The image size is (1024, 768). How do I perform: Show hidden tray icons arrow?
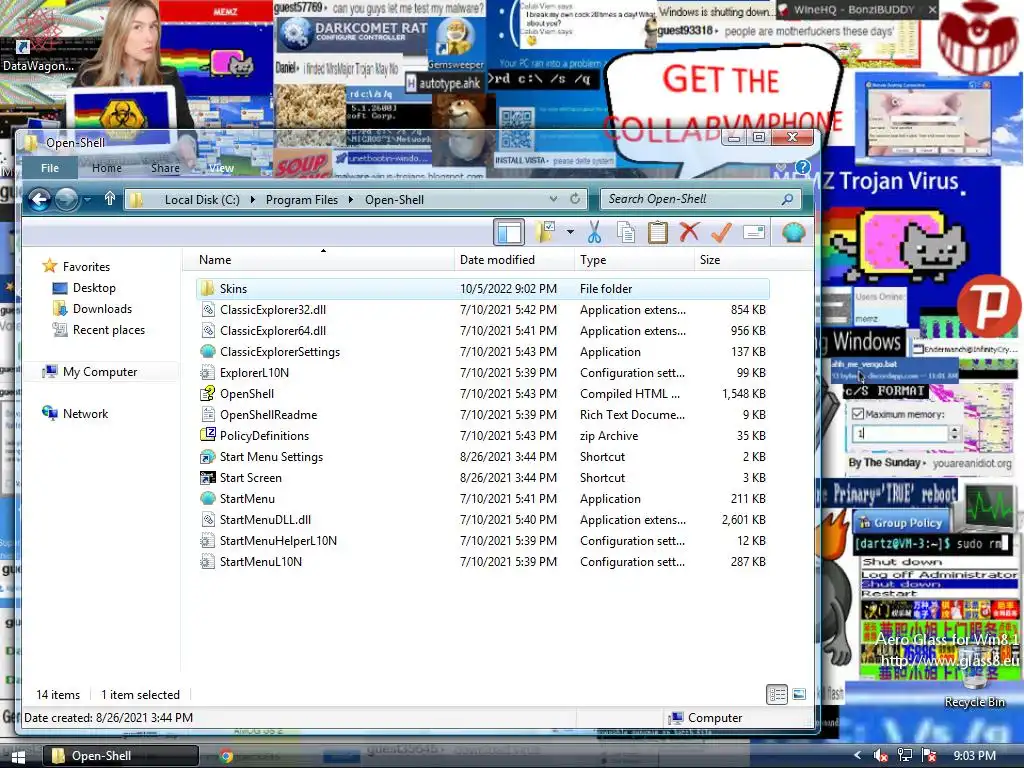857,756
